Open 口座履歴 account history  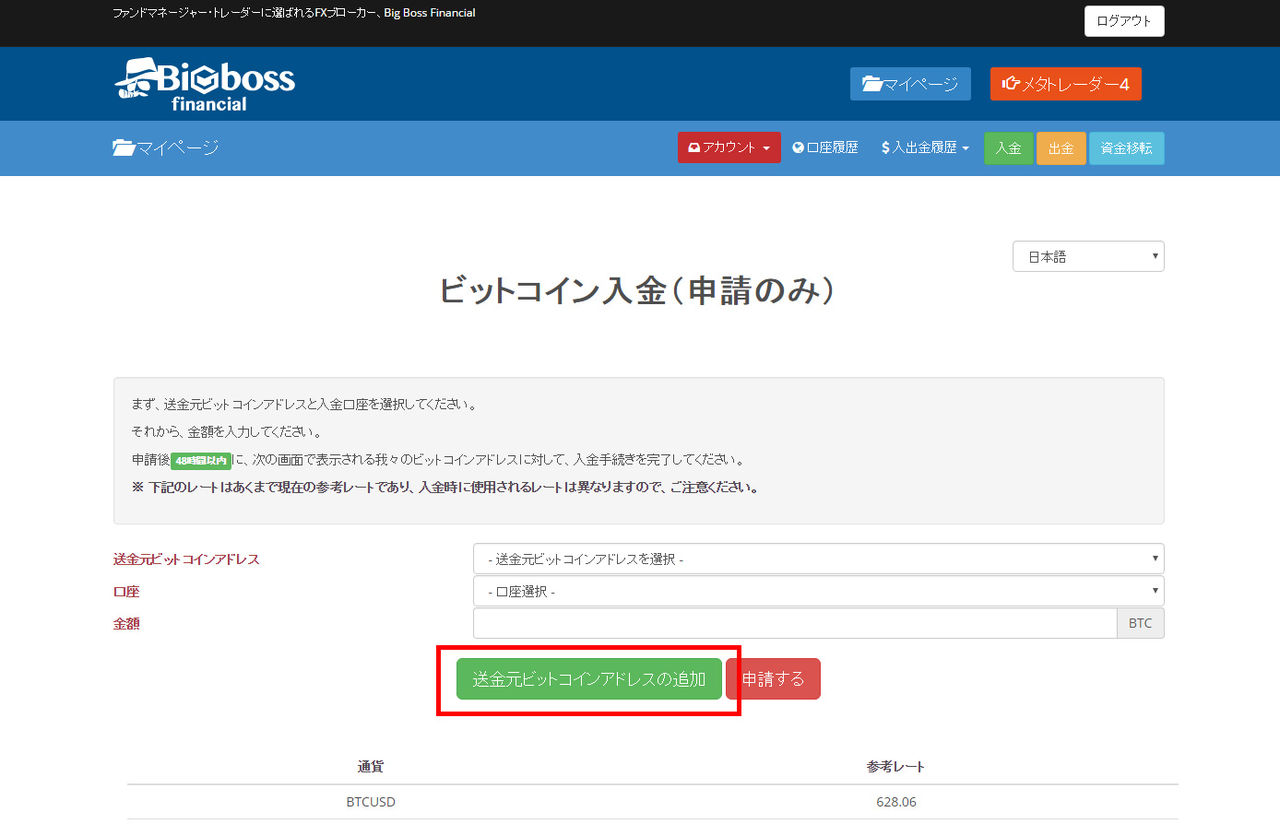(825, 148)
